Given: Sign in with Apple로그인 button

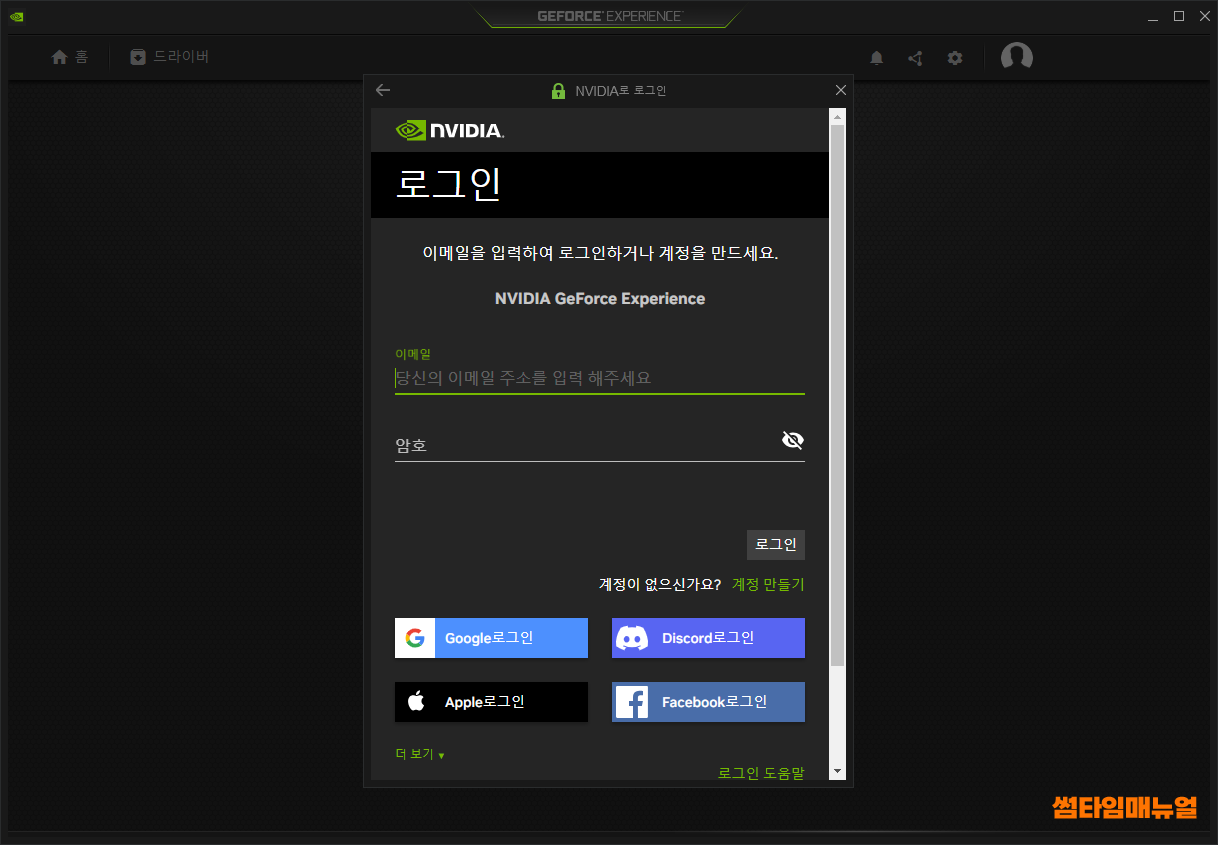Looking at the screenshot, I should click(491, 702).
